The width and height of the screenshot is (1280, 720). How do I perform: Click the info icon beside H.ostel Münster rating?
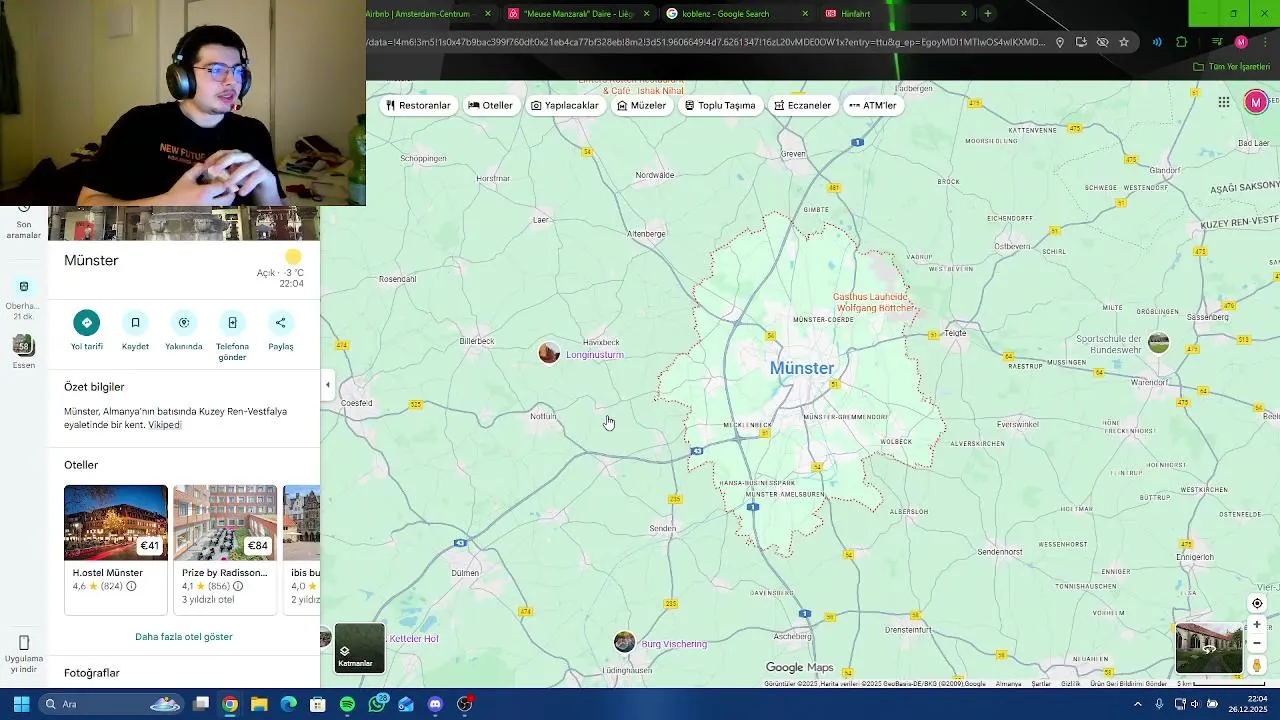131,586
